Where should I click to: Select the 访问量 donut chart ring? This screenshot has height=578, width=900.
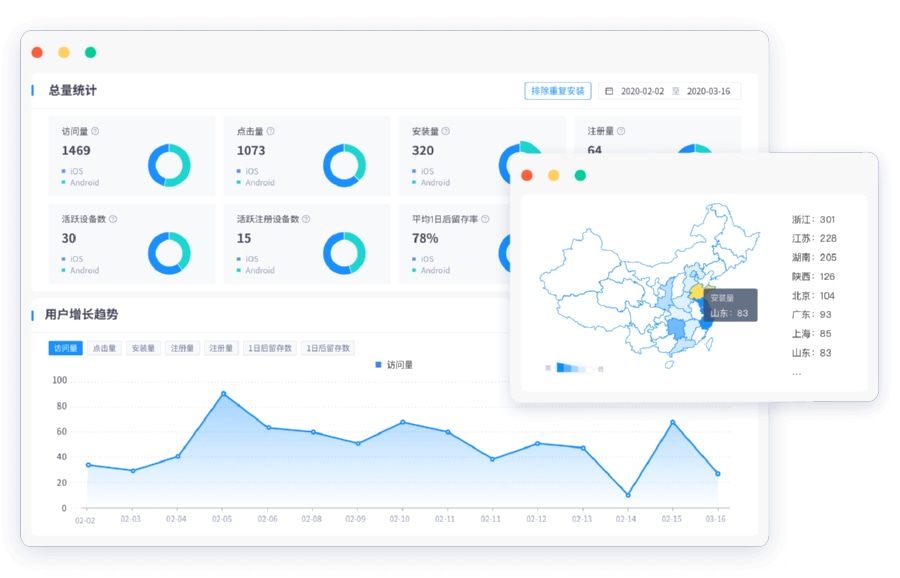(x=169, y=165)
